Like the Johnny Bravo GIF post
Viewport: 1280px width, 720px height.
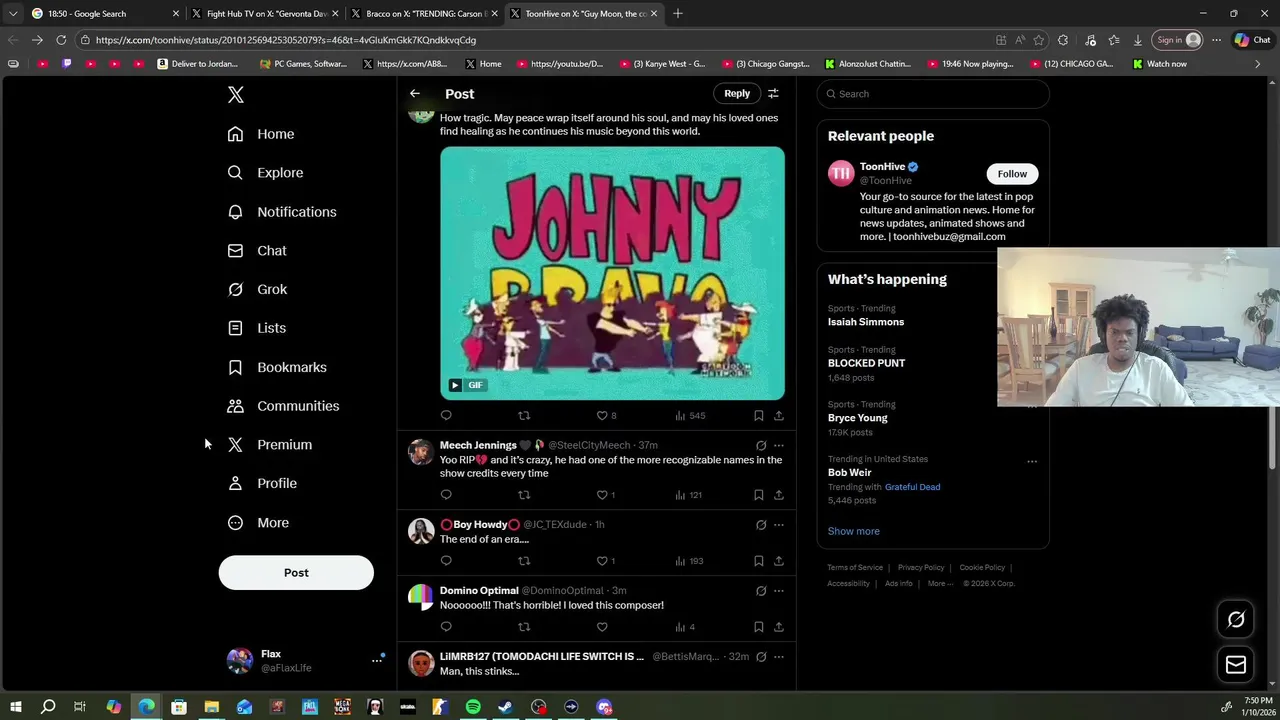(602, 415)
